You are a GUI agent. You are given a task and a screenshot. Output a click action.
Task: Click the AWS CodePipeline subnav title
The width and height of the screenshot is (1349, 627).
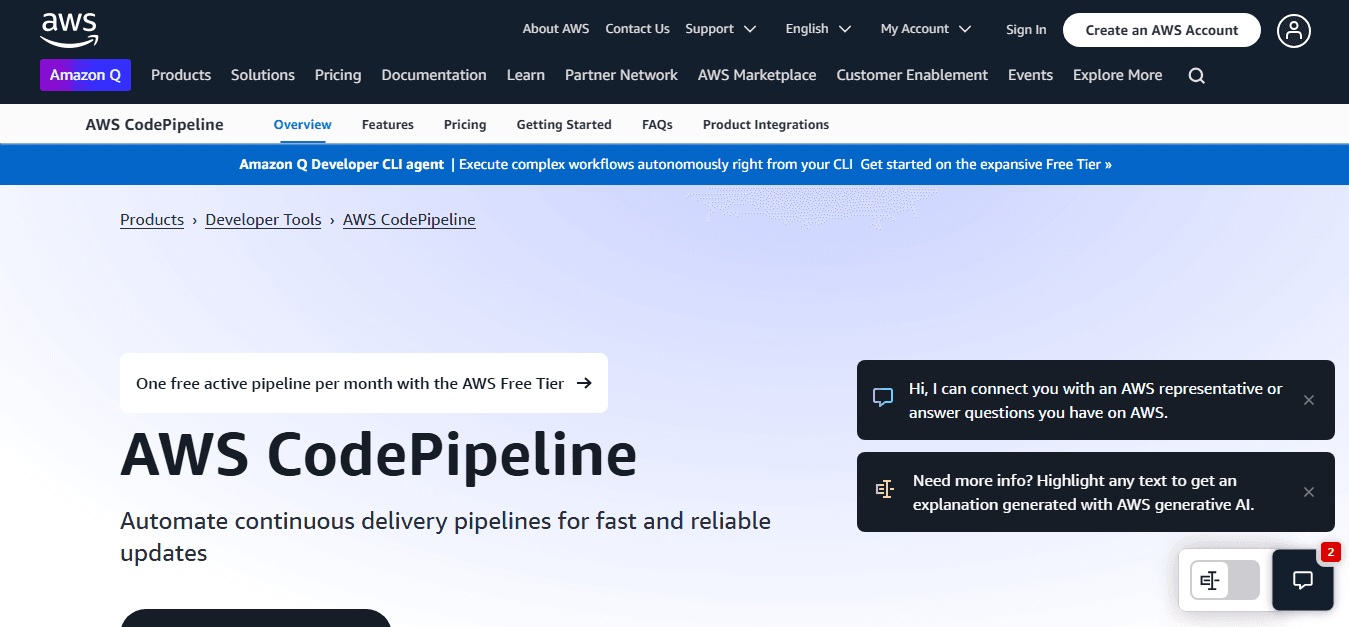coord(155,125)
